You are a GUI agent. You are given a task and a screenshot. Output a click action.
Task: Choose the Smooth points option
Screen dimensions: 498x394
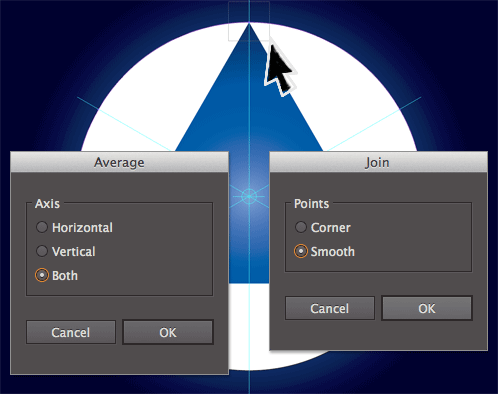pos(301,251)
